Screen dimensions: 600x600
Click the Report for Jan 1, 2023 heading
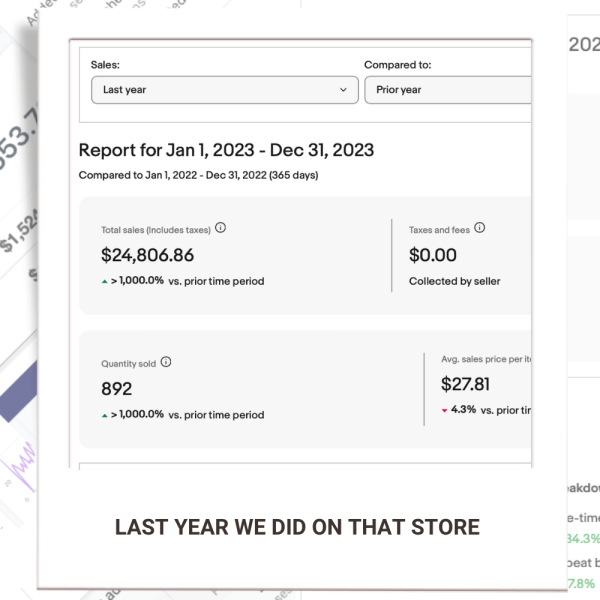pos(226,150)
